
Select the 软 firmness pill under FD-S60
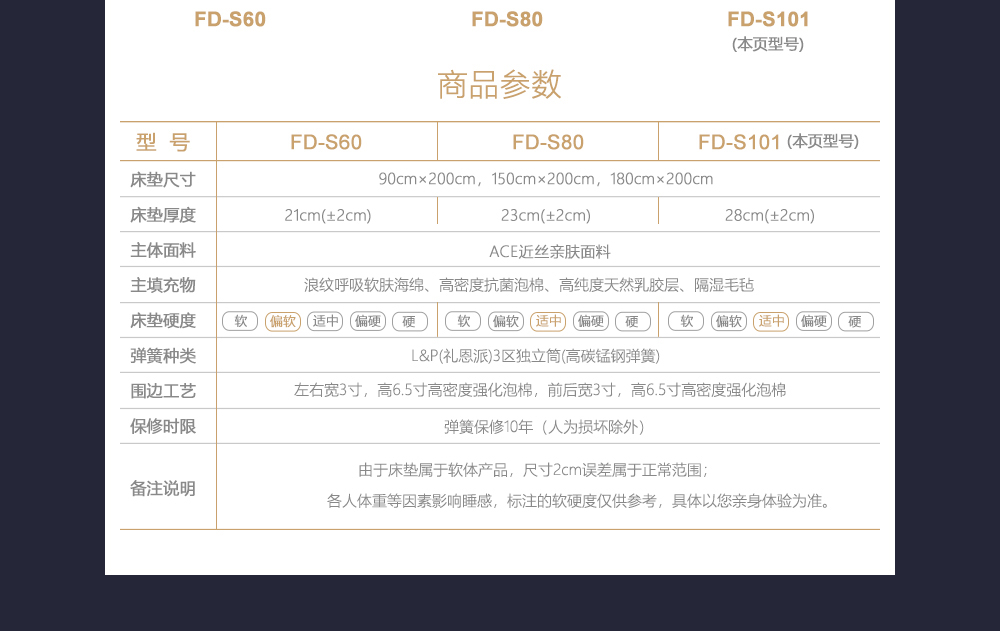(240, 321)
